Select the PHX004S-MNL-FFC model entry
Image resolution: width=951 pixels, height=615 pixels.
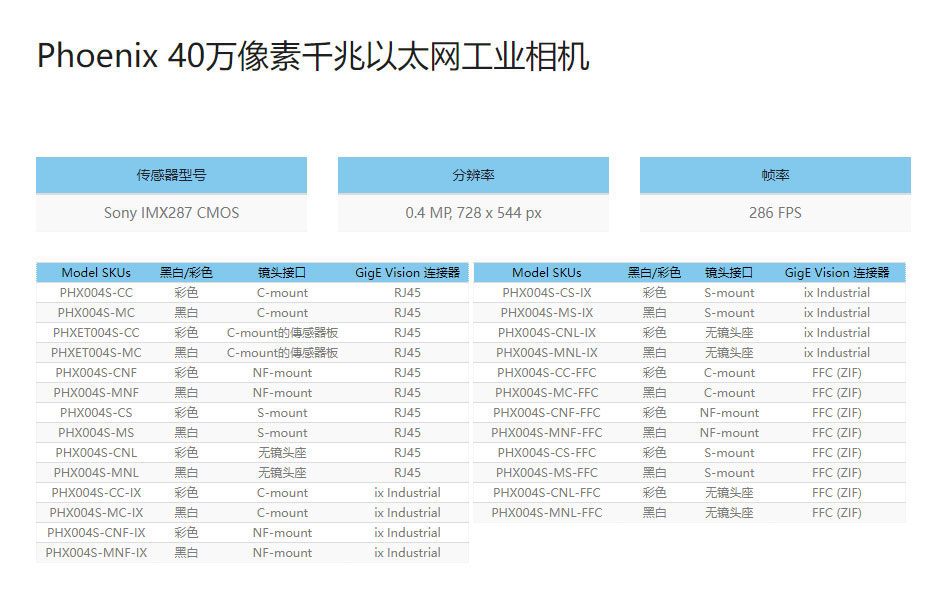[x=547, y=513]
